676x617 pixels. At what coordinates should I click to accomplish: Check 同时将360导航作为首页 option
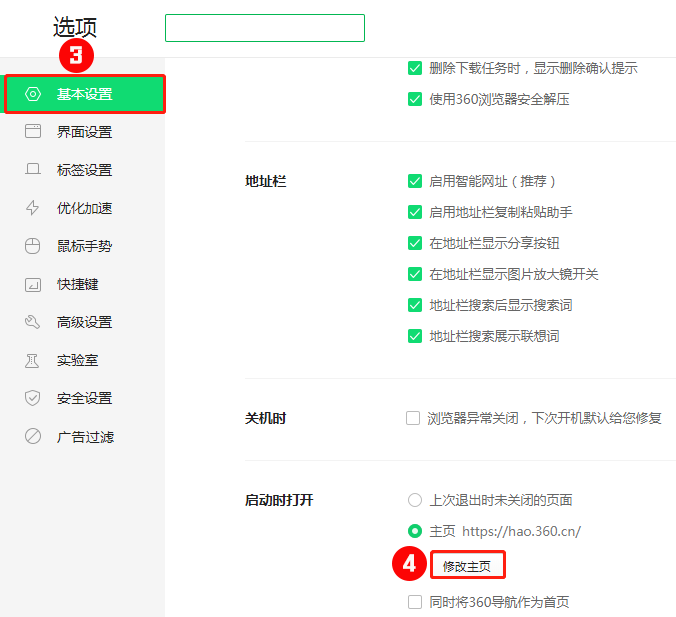[414, 602]
